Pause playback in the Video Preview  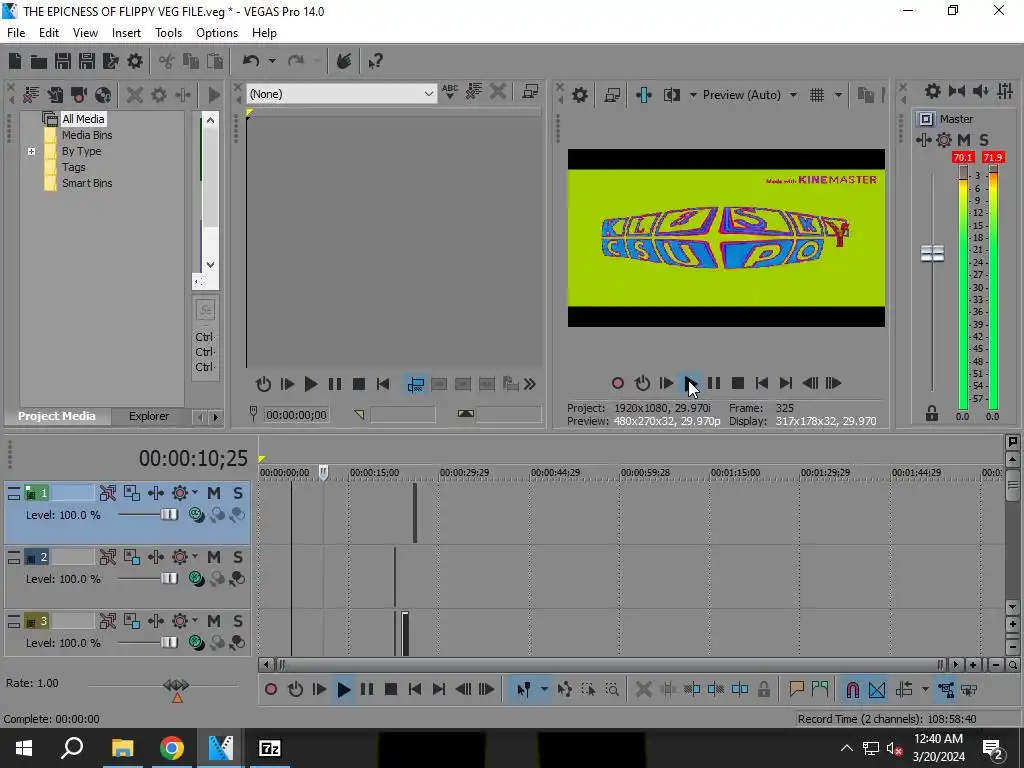pos(714,383)
